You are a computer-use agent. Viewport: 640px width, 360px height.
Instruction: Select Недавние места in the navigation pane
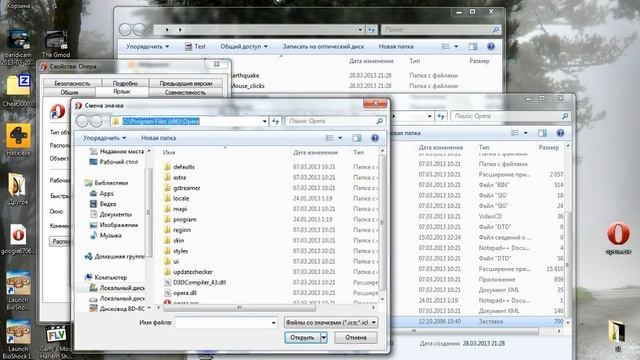coord(116,151)
